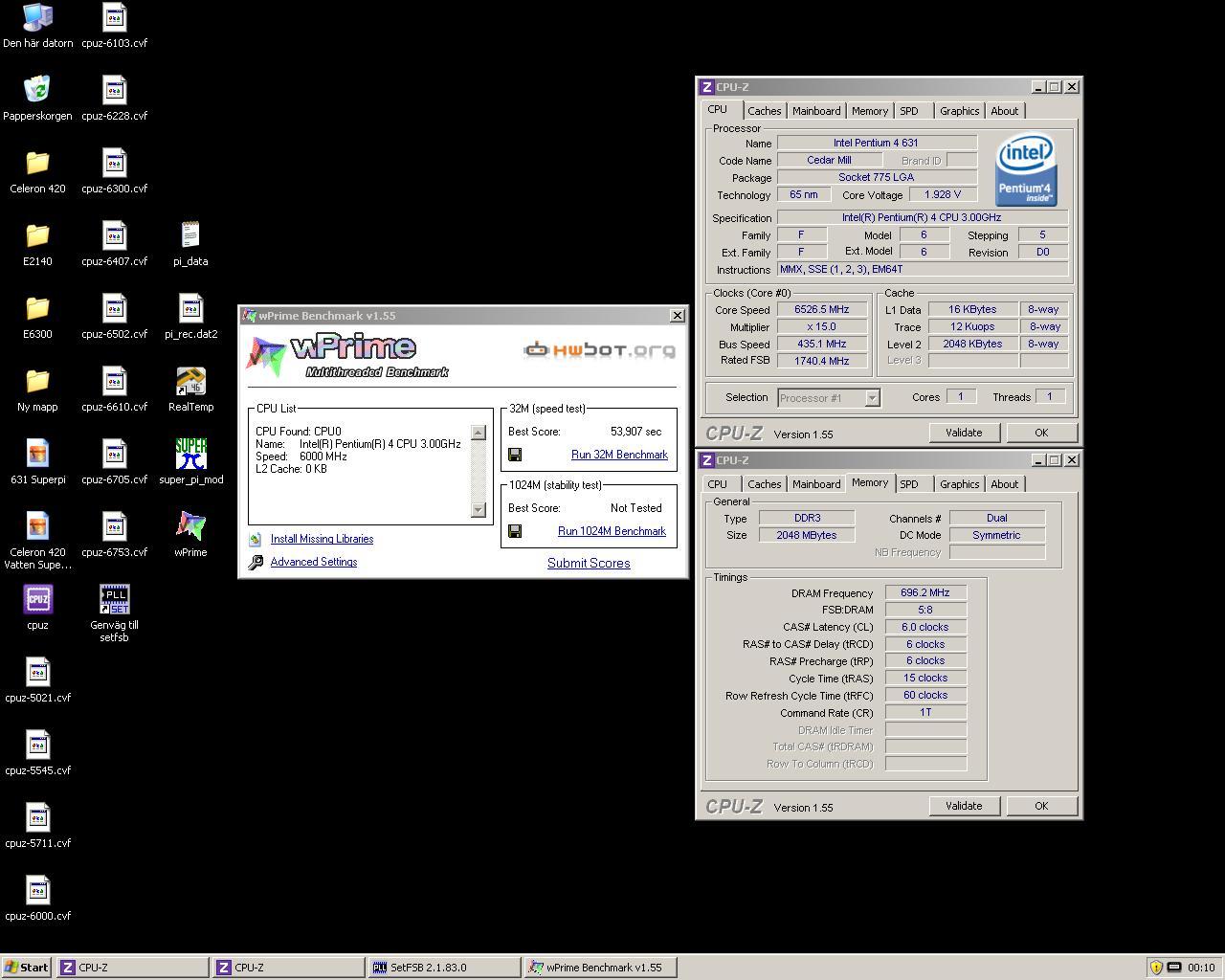The image size is (1225, 980).
Task: Click the HWBOT.org logo in wPrime
Action: pyautogui.click(x=600, y=350)
